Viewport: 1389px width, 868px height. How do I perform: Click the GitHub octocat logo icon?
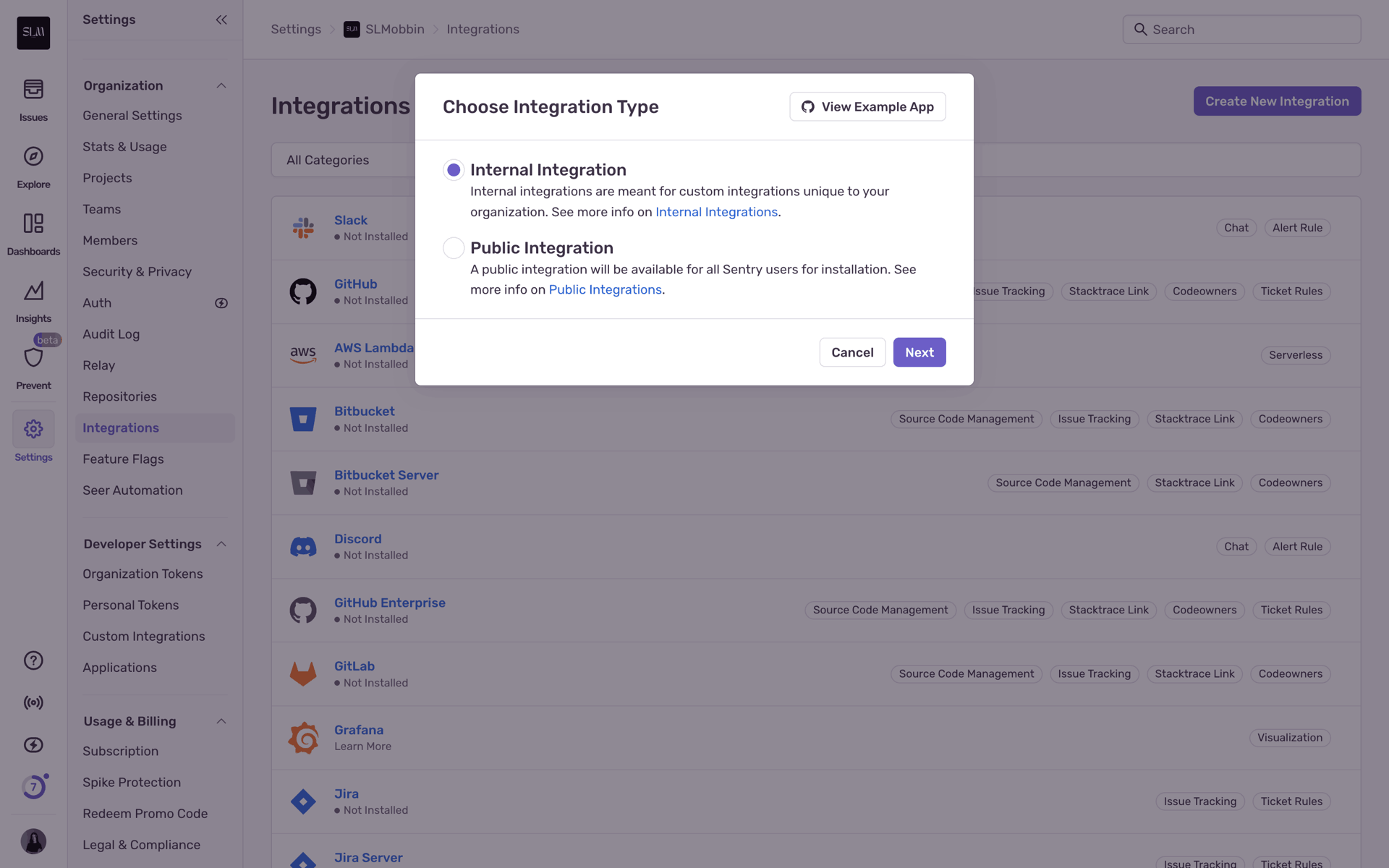[303, 292]
